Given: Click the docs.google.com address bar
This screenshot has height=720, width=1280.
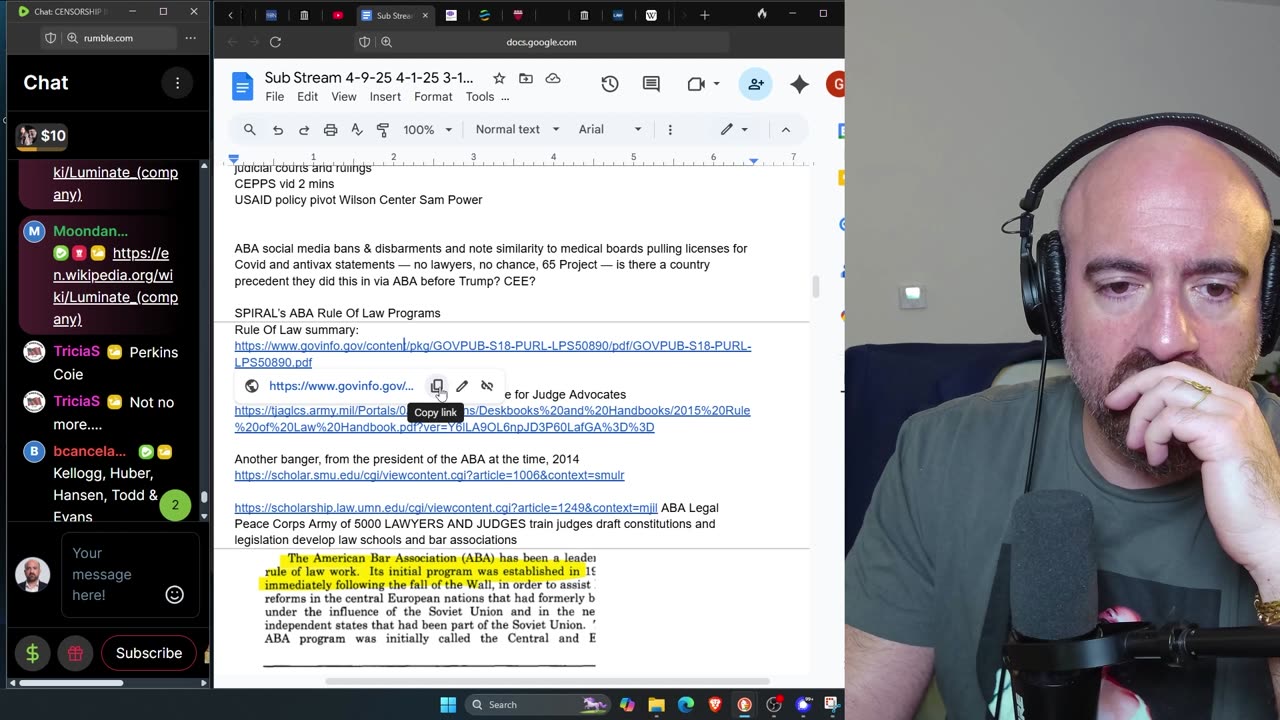Looking at the screenshot, I should [541, 42].
